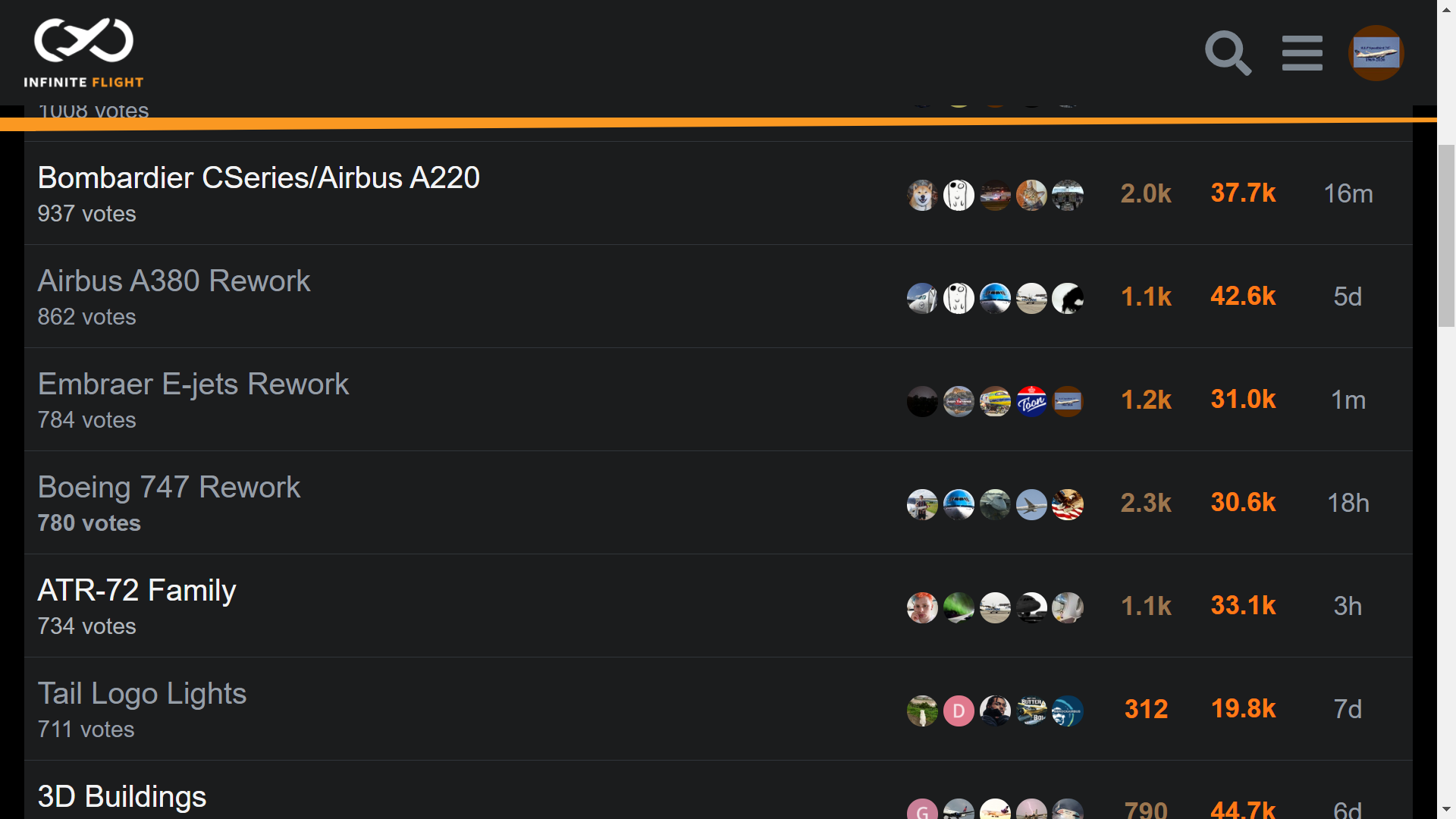Image resolution: width=1456 pixels, height=819 pixels.
Task: Click the Infinite Flight logo
Action: (83, 52)
